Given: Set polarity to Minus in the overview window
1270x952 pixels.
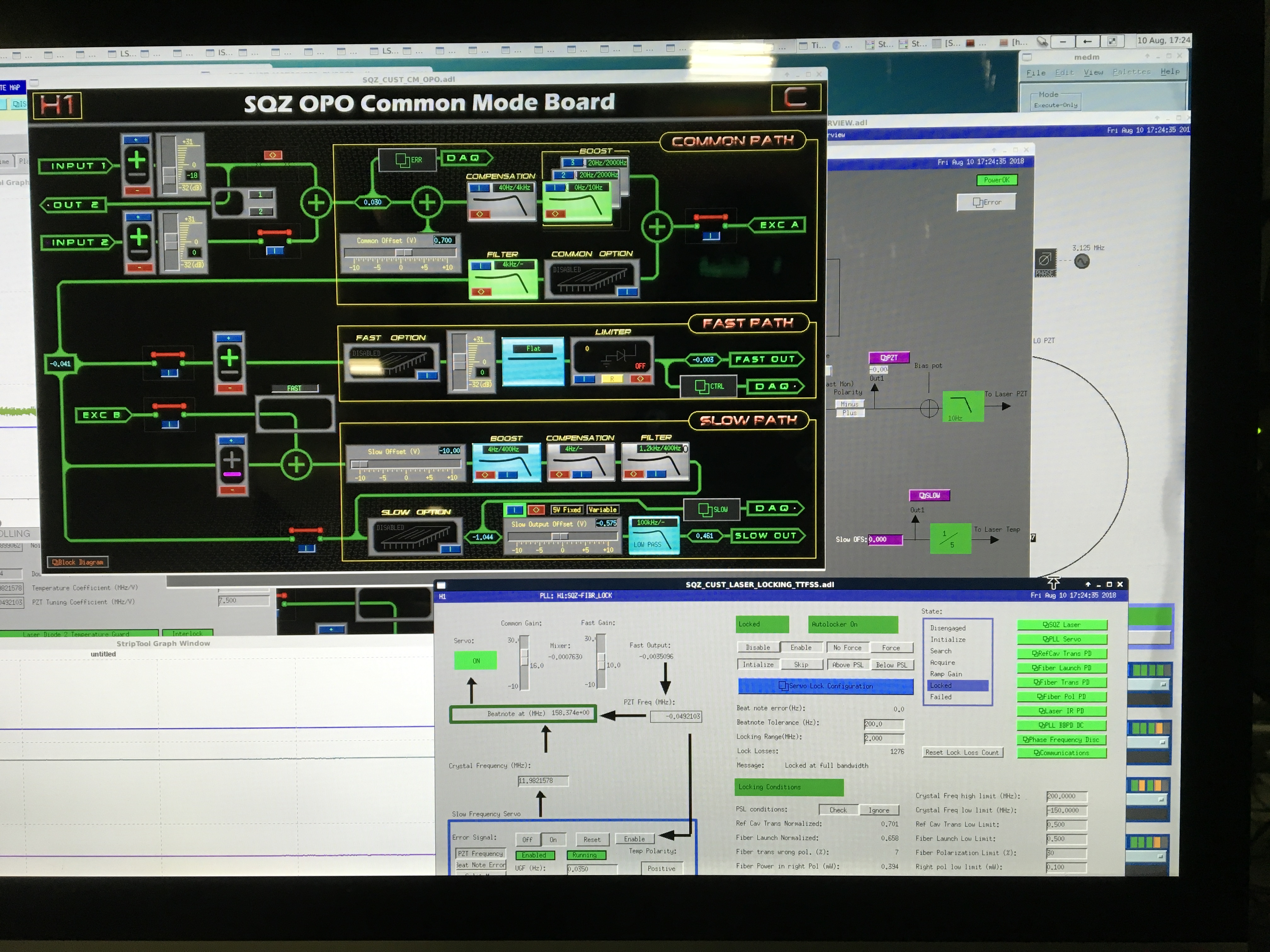Looking at the screenshot, I should click(850, 404).
